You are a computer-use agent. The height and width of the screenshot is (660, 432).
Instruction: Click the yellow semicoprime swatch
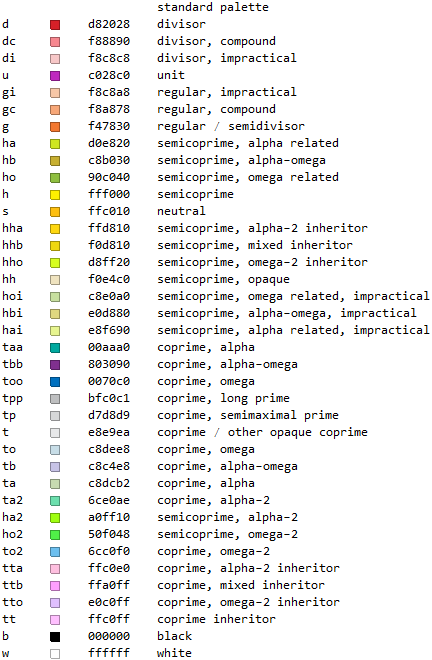tap(55, 195)
